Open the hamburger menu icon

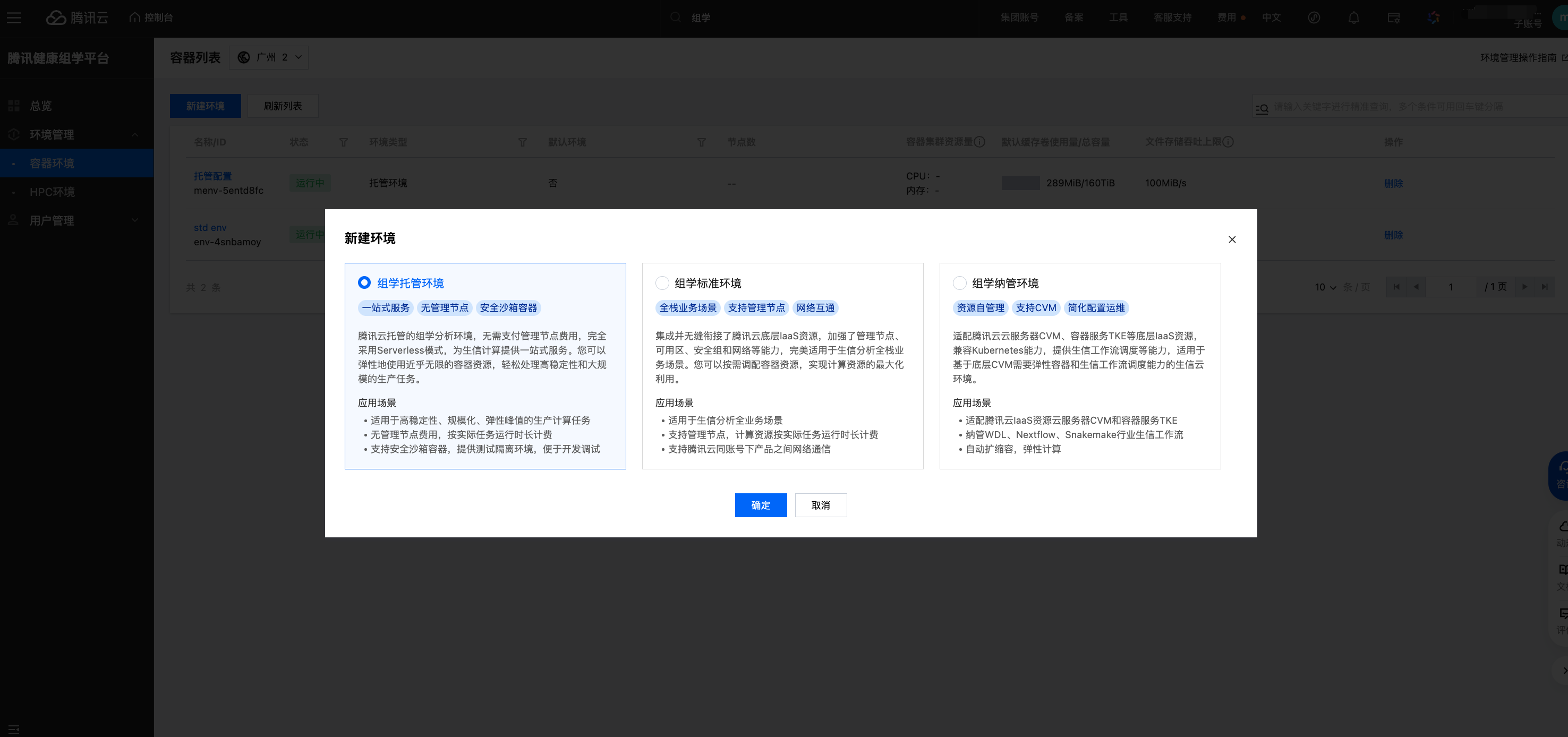(x=14, y=18)
